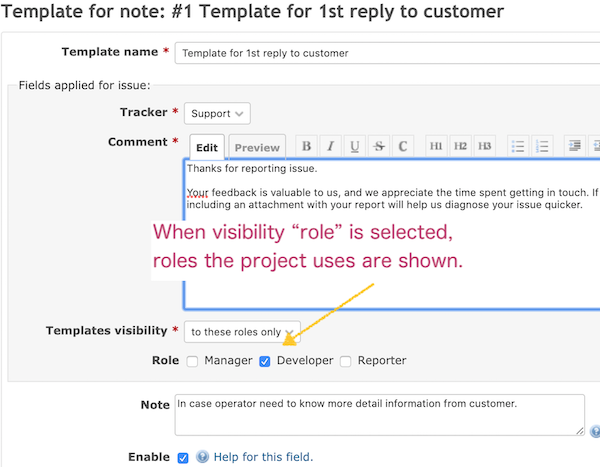
Task: Insert an unordered bullet list
Action: point(518,146)
